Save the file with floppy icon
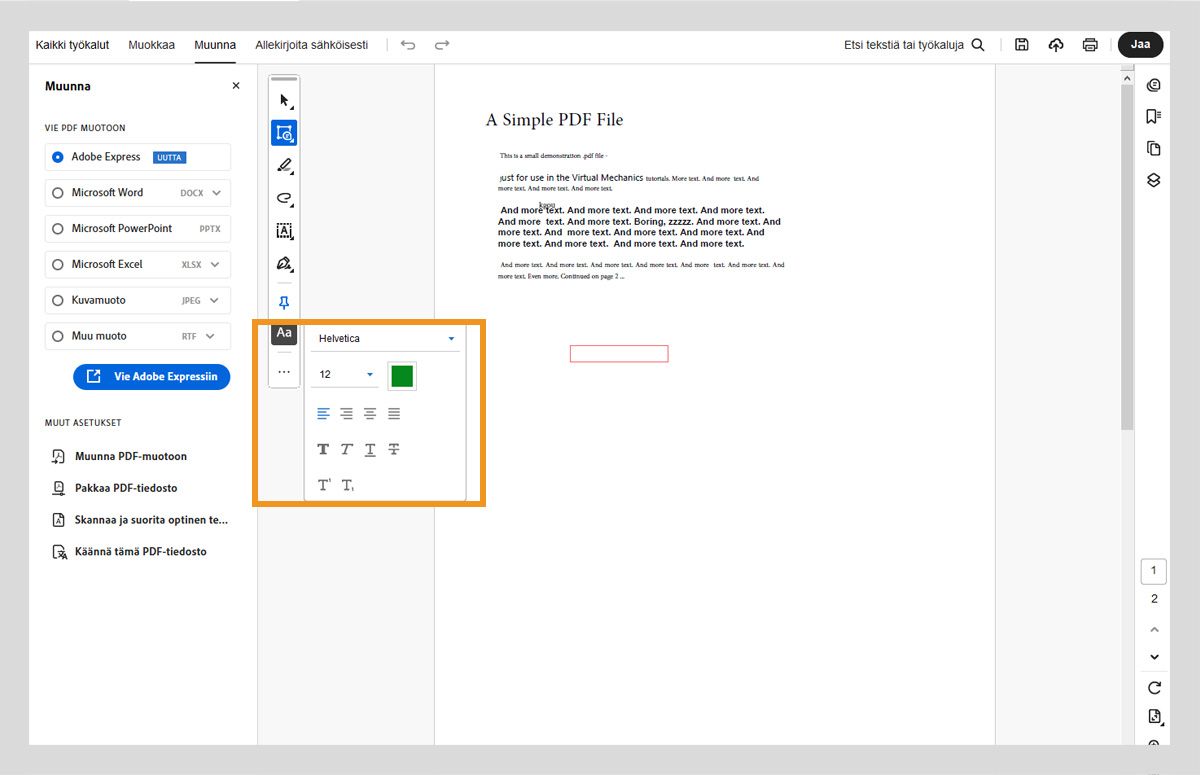1200x775 pixels. pos(1022,45)
